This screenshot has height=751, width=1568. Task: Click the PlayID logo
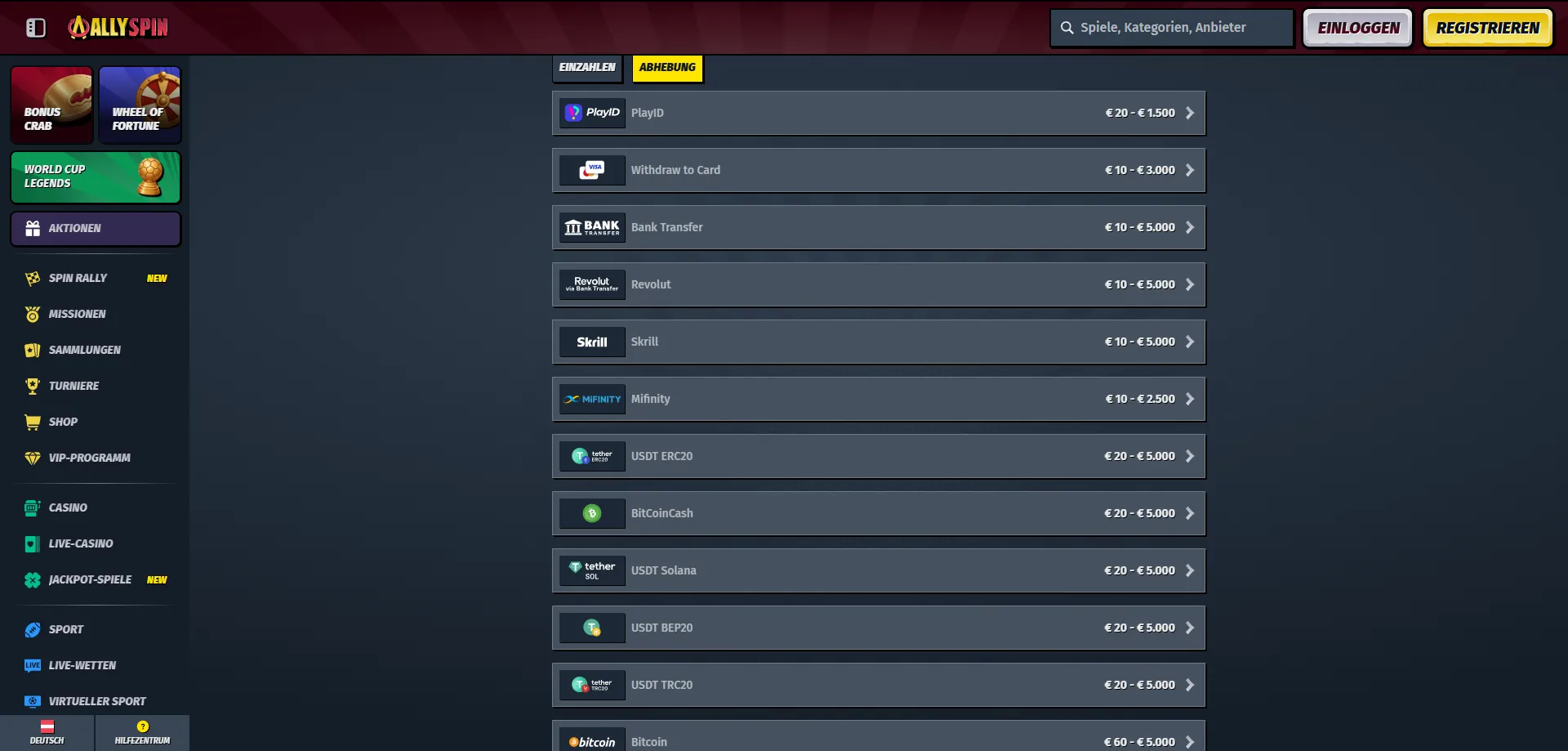[x=592, y=113]
